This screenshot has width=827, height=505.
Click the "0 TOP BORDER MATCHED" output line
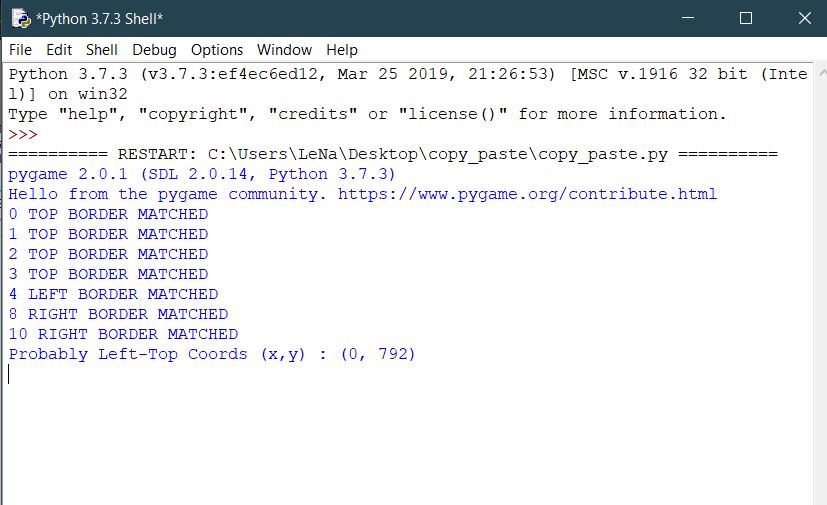pyautogui.click(x=108, y=214)
